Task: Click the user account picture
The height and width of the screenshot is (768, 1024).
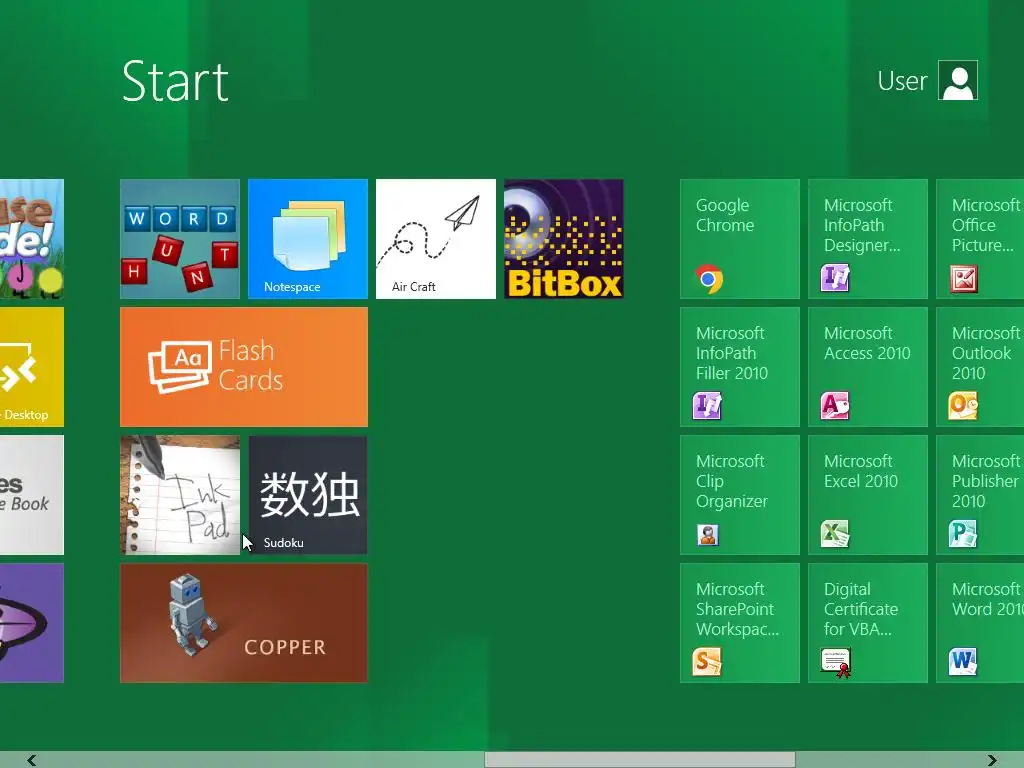Action: click(x=958, y=80)
